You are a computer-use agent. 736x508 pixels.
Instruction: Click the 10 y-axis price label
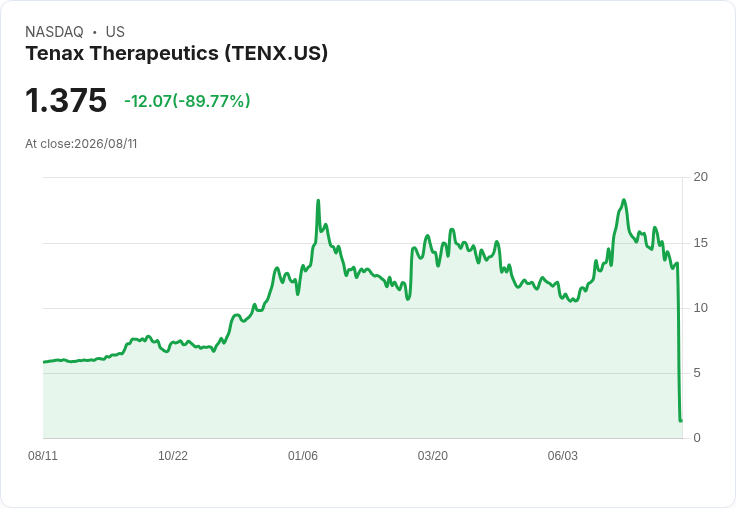[x=700, y=308]
